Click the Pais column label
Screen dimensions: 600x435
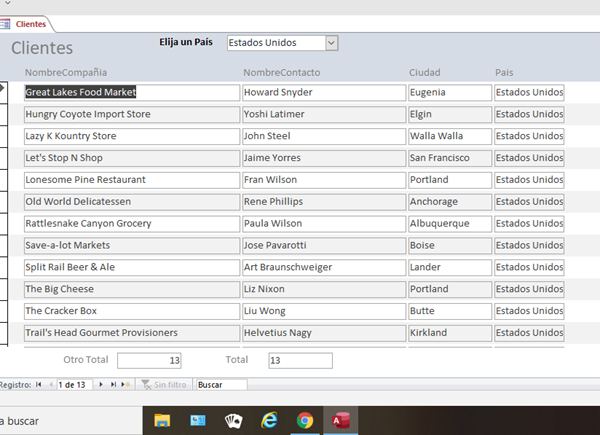[504, 72]
